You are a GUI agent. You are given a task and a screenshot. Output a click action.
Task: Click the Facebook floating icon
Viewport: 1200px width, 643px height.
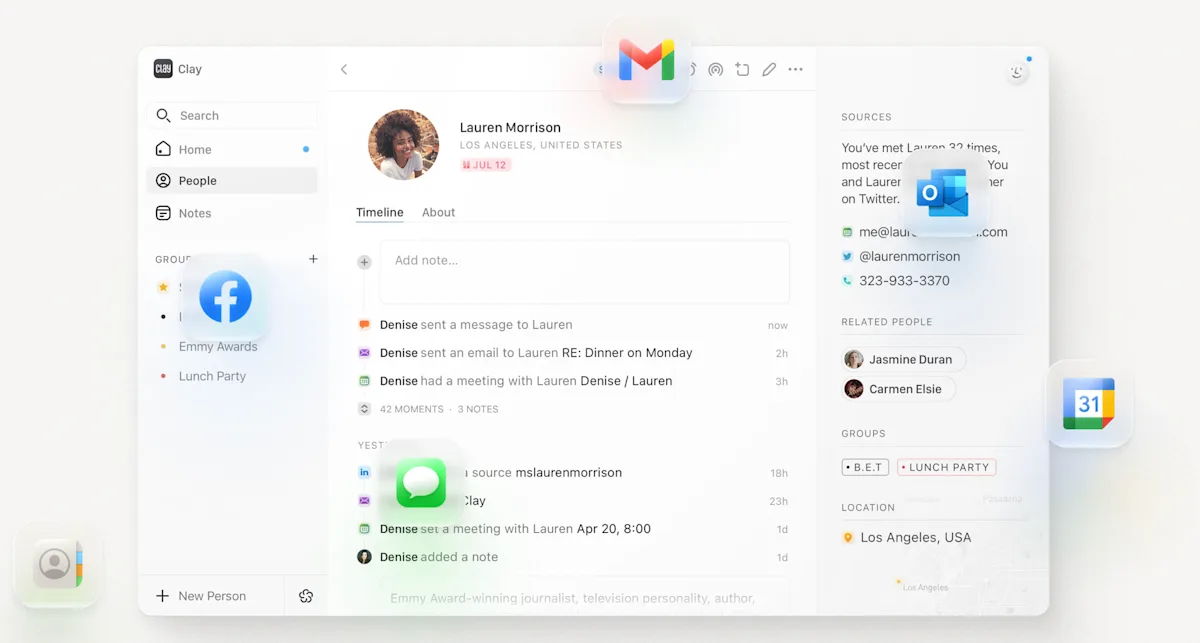[x=225, y=297]
